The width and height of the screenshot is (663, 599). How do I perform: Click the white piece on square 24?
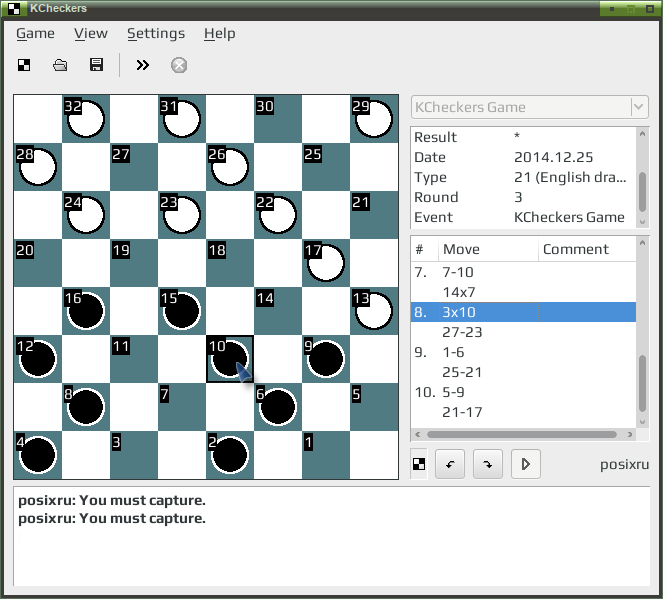86,215
